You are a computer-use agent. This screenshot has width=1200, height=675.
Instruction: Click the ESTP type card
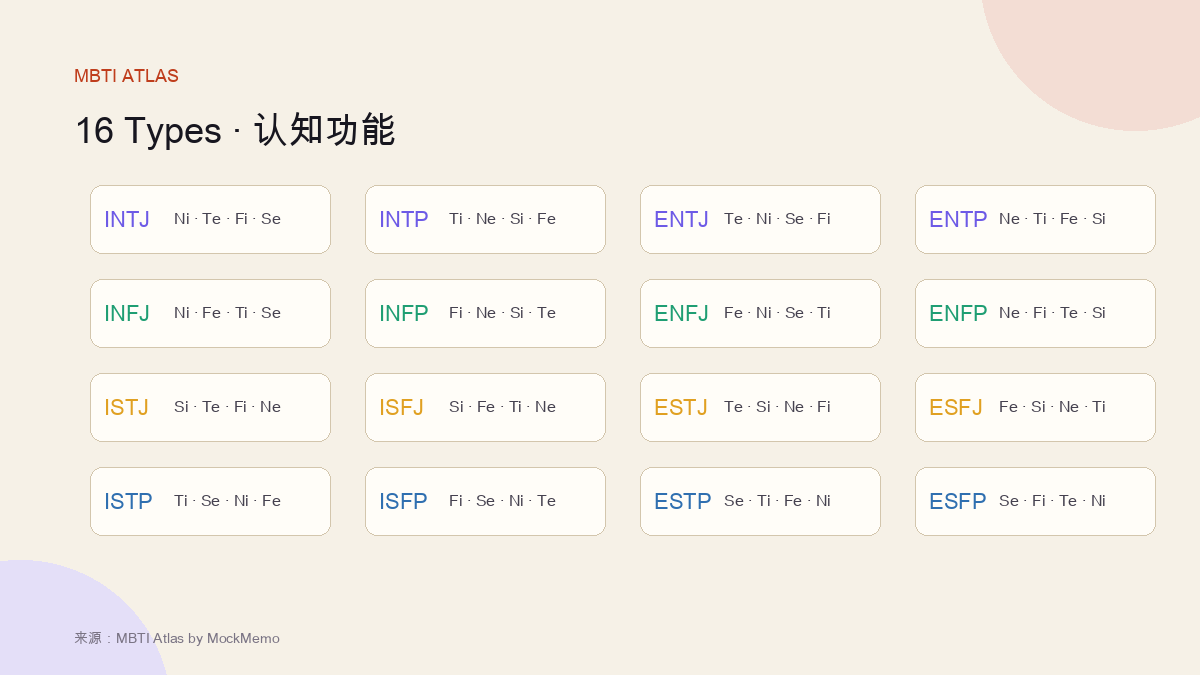(x=760, y=501)
